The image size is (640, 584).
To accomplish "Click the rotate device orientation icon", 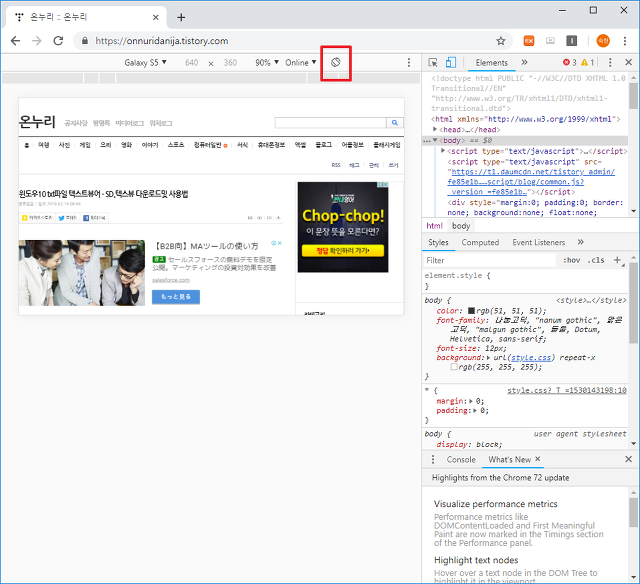I will pyautogui.click(x=336, y=62).
